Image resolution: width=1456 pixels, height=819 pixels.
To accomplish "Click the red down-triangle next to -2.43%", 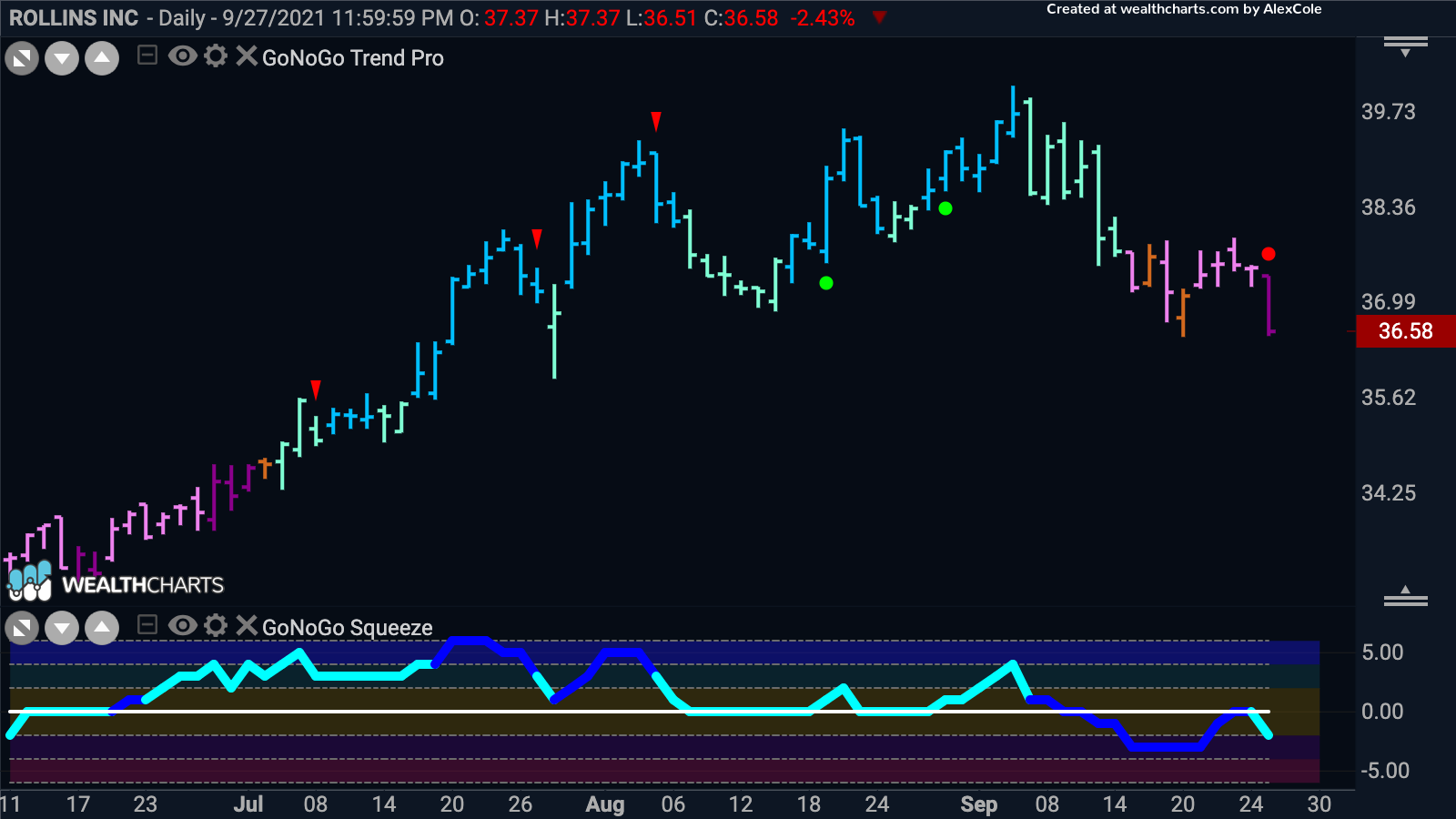I will pyautogui.click(x=879, y=17).
